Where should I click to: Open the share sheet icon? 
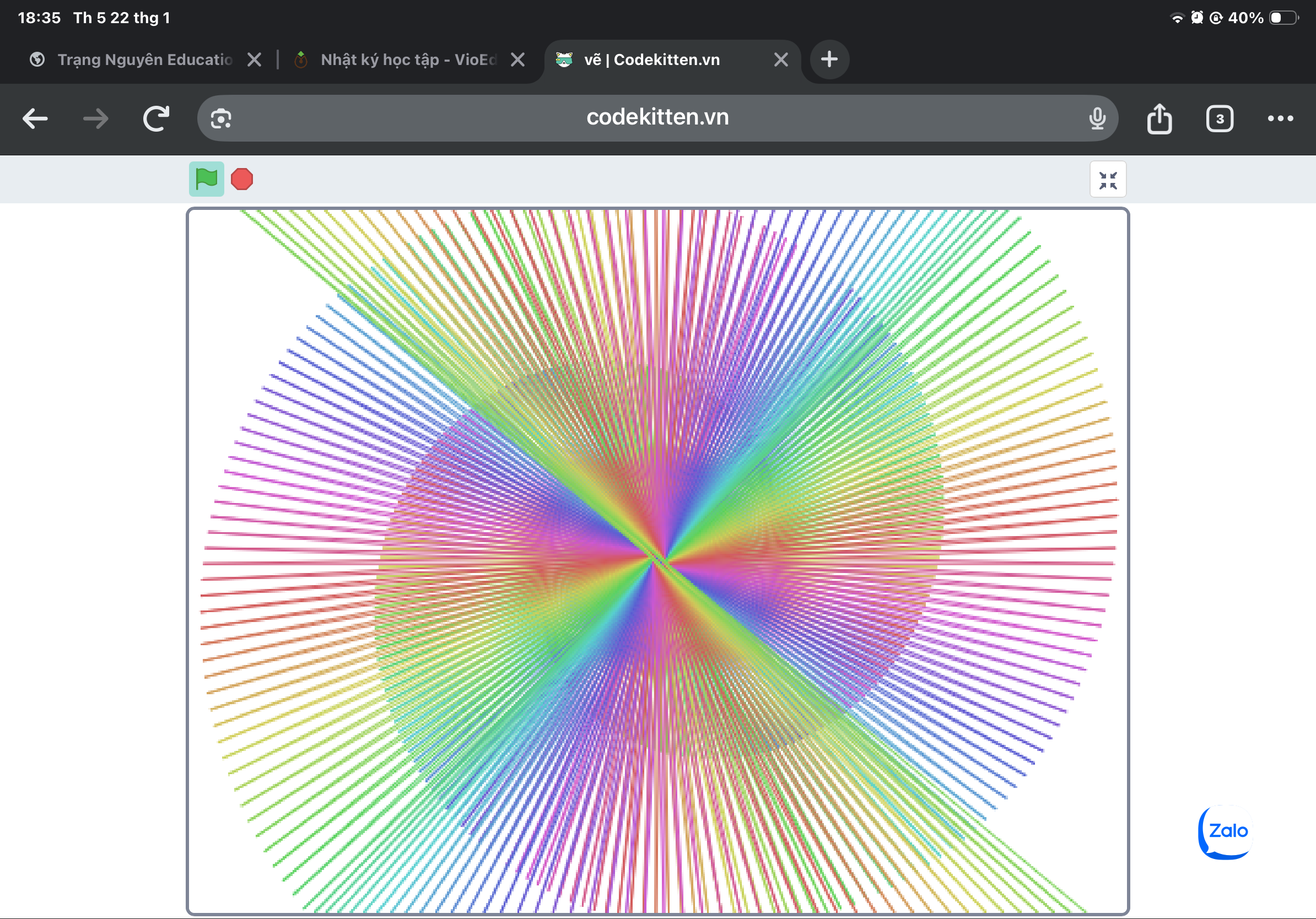[x=1159, y=118]
